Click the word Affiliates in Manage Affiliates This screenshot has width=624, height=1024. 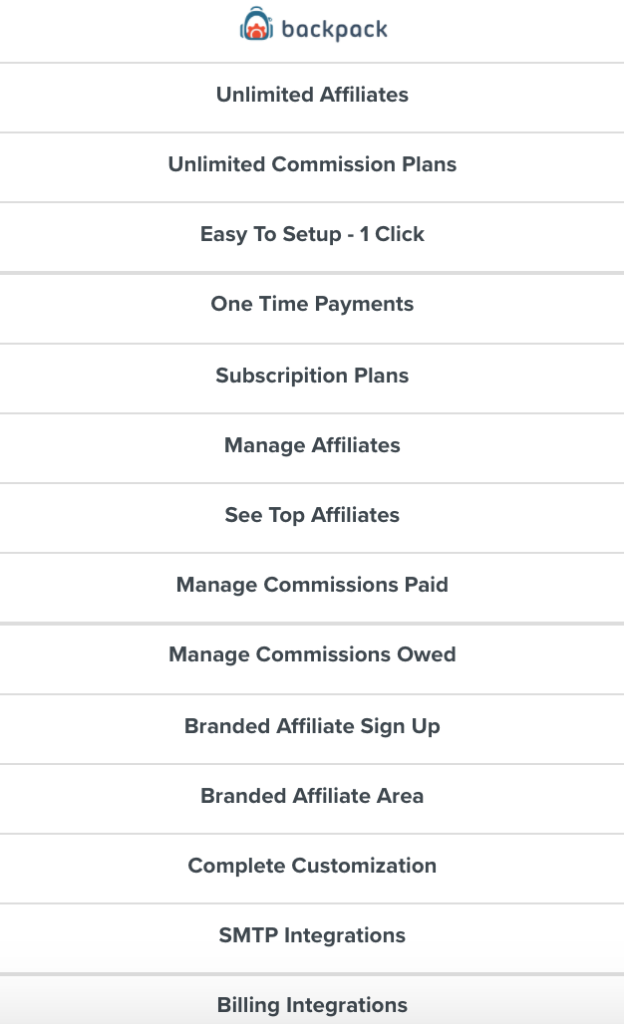click(x=356, y=445)
